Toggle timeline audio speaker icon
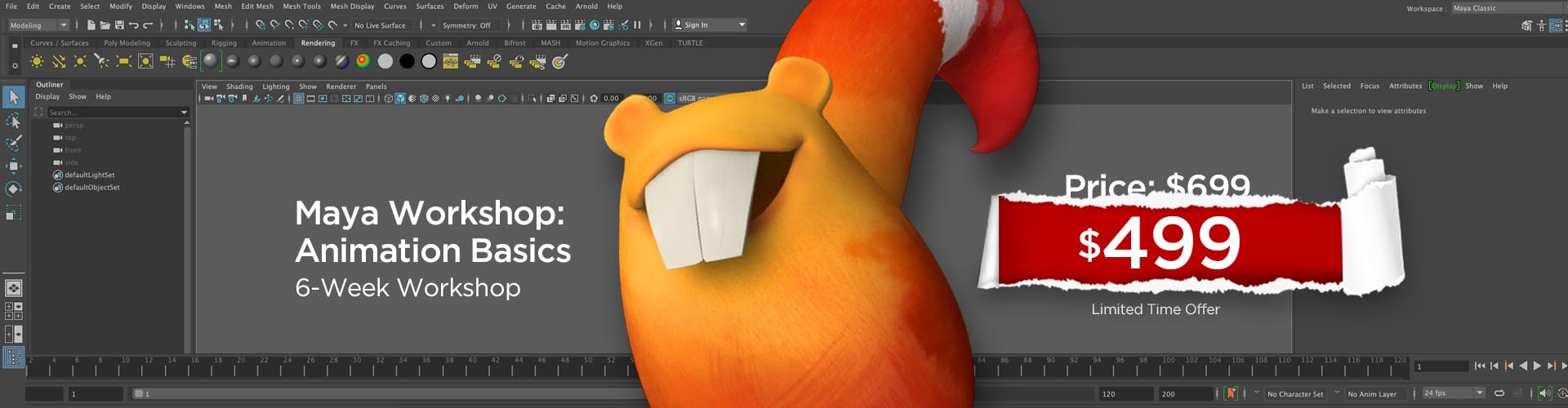This screenshot has width=1568, height=408. click(x=1544, y=393)
